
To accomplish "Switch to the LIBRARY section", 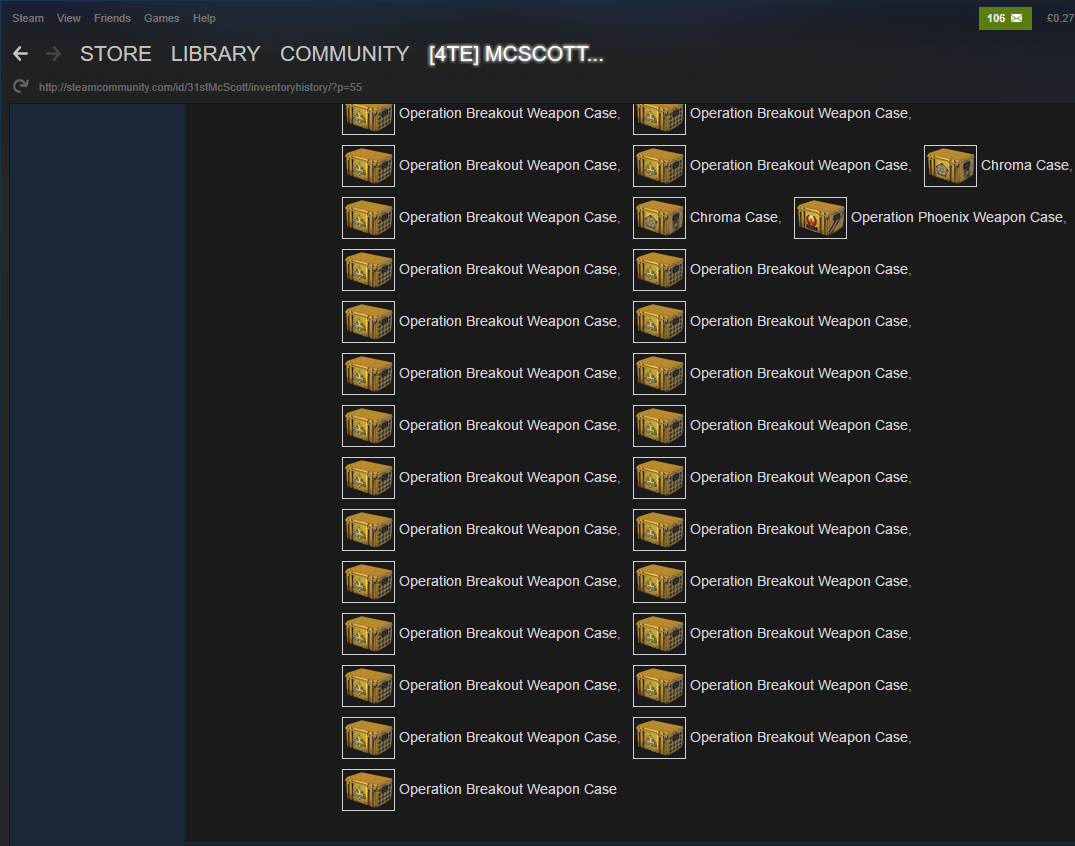I will point(215,54).
